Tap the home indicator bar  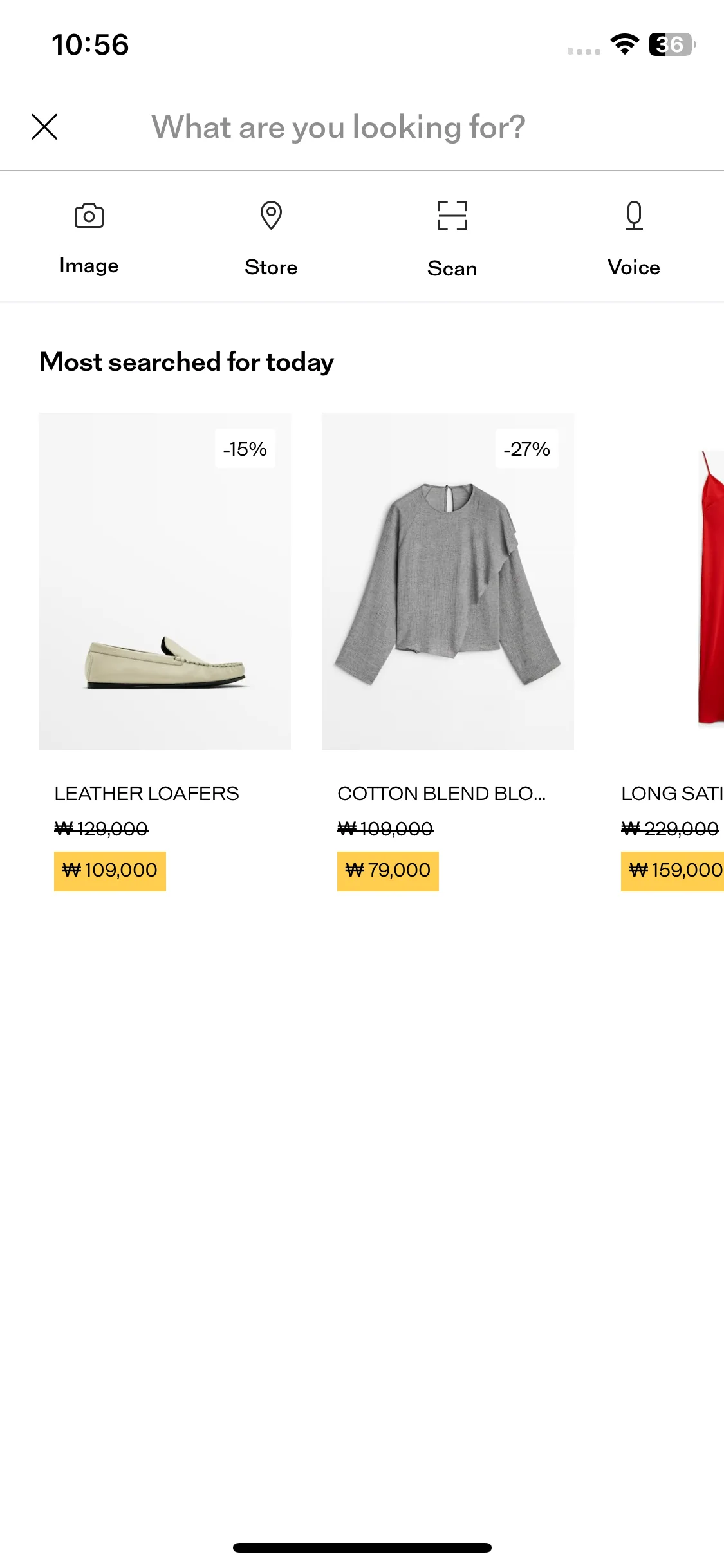click(362, 1547)
